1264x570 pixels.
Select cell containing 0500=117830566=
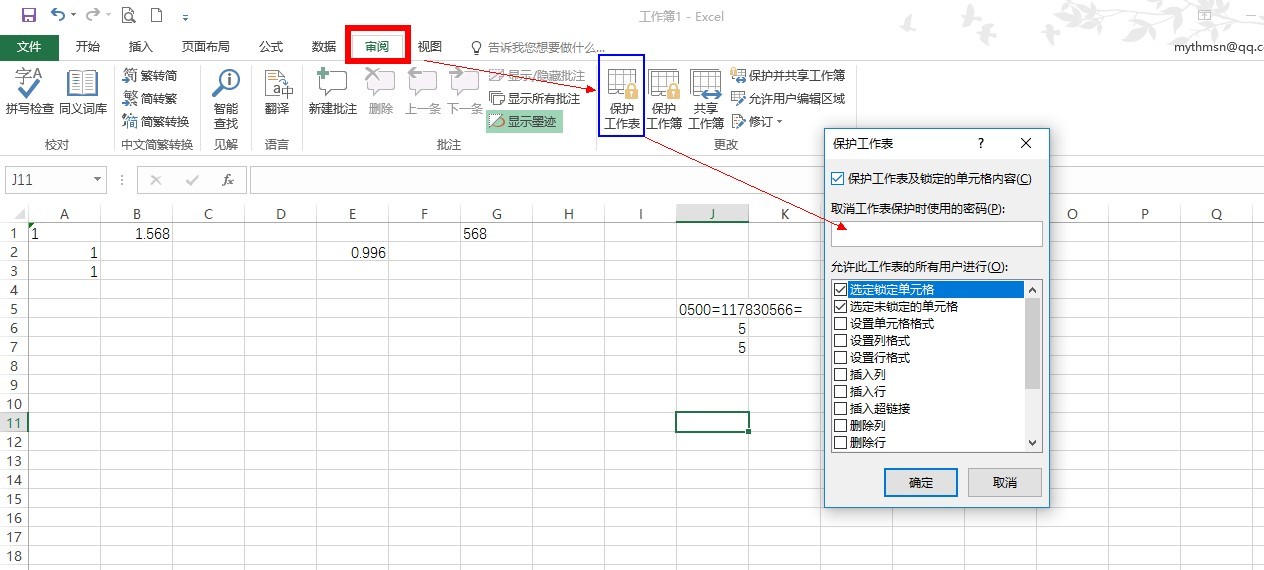712,309
